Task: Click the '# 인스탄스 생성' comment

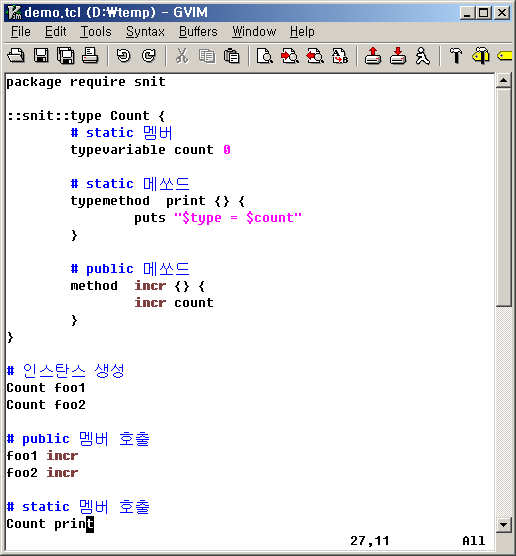Action: (66, 371)
